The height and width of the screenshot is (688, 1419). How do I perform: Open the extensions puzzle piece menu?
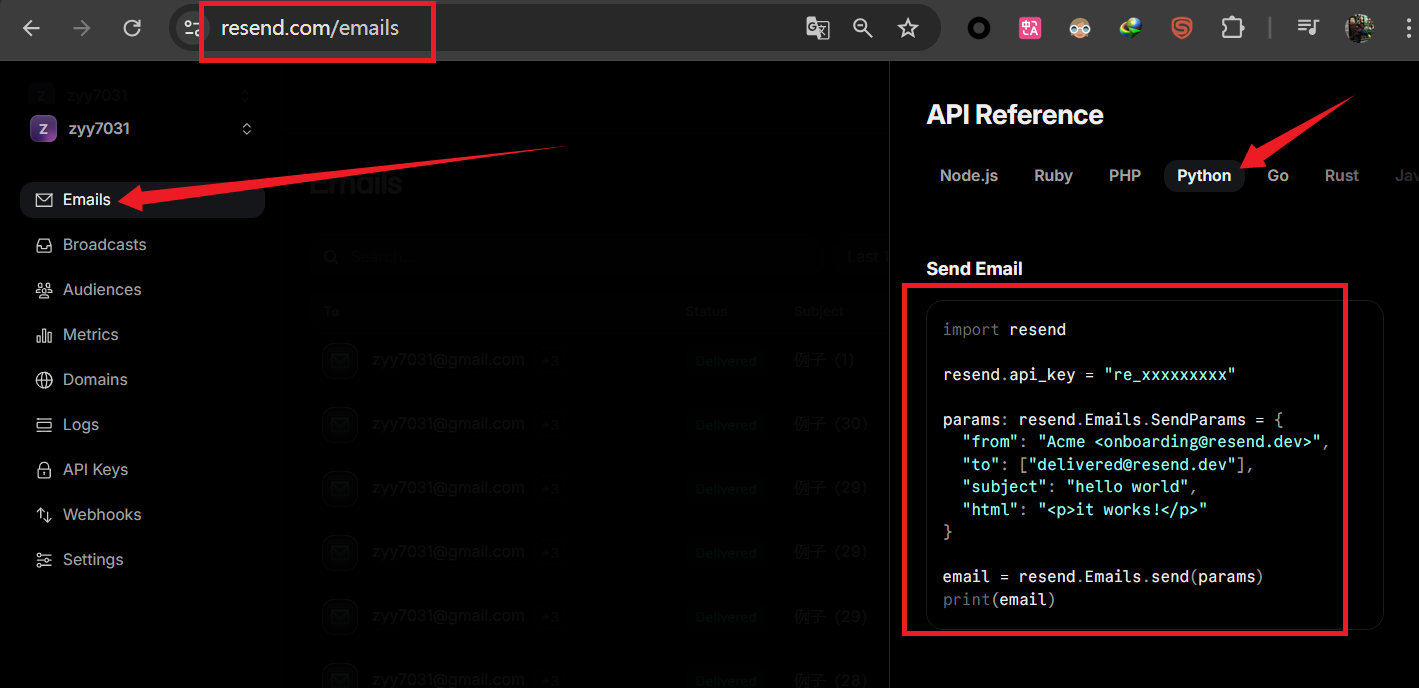[x=1232, y=28]
